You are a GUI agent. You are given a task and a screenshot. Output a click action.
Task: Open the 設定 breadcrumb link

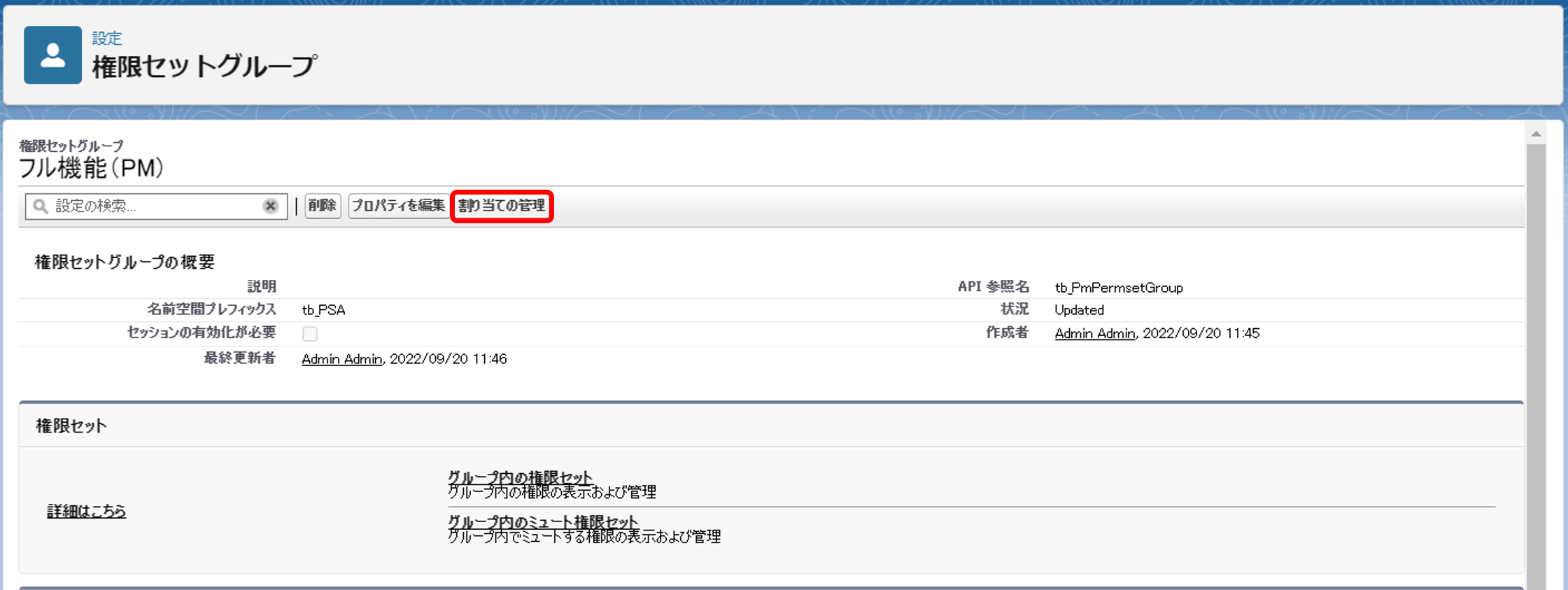(106, 38)
